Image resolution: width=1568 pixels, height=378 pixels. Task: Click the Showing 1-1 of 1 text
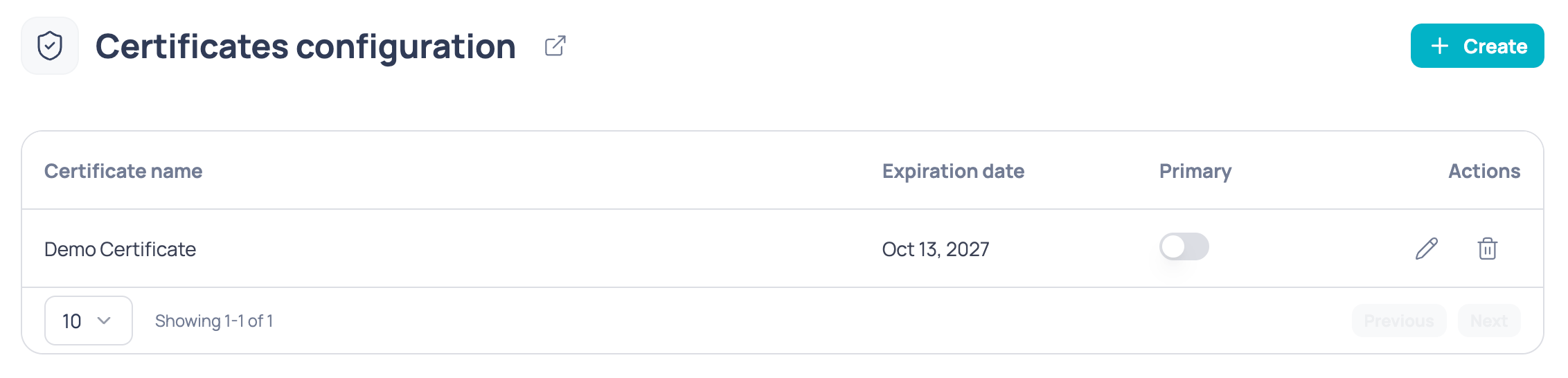pyautogui.click(x=214, y=321)
